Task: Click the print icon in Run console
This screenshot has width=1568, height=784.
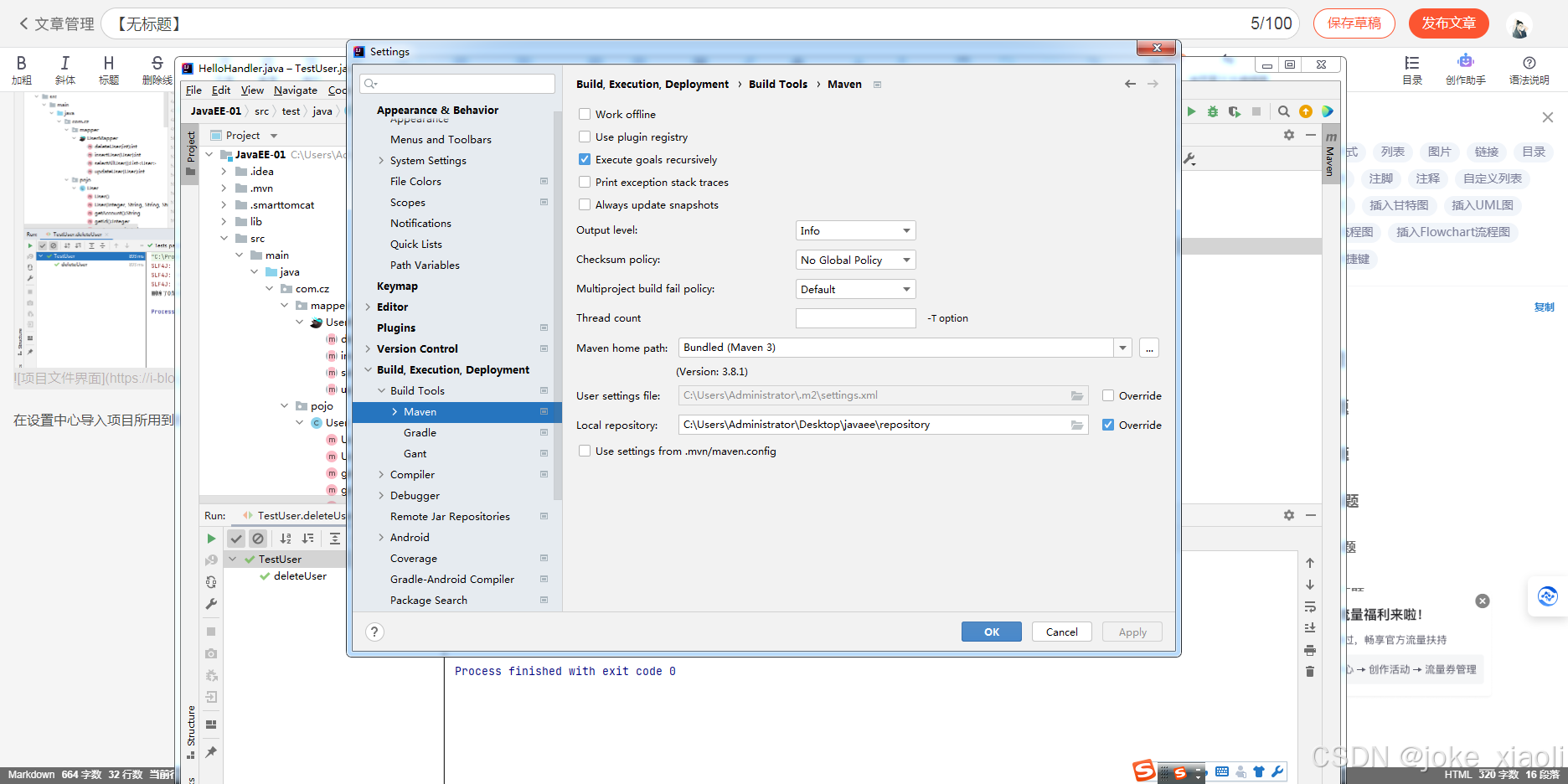Action: [1310, 650]
